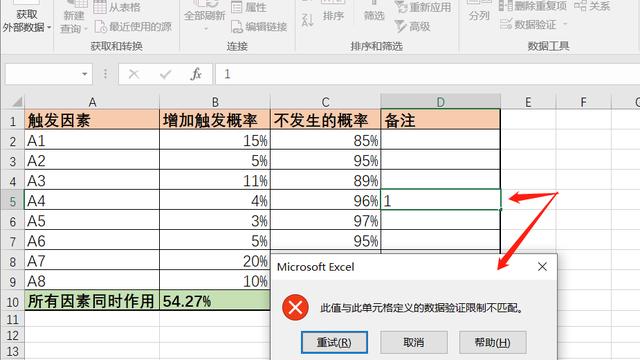Image resolution: width=640 pixels, height=360 pixels.
Task: Click 重试(R) in the Excel dialog
Action: click(x=334, y=342)
